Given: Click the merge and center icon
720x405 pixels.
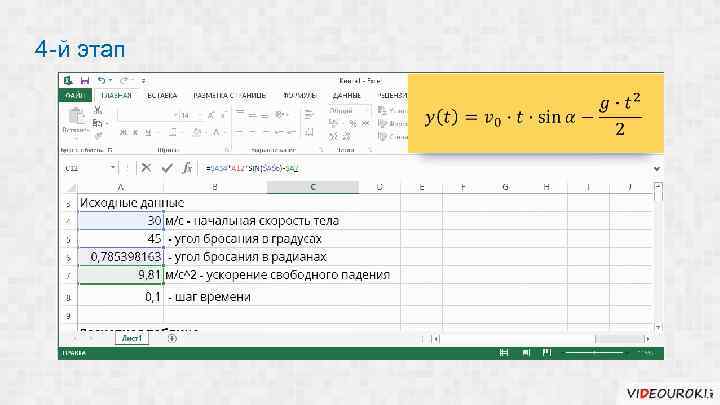Looking at the screenshot, I should (x=309, y=133).
